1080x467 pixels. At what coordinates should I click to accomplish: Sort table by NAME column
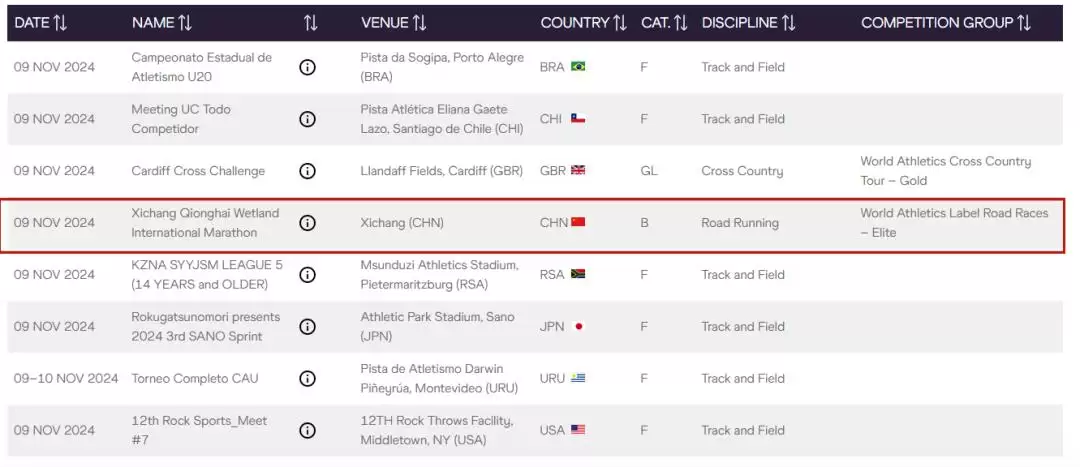162,23
